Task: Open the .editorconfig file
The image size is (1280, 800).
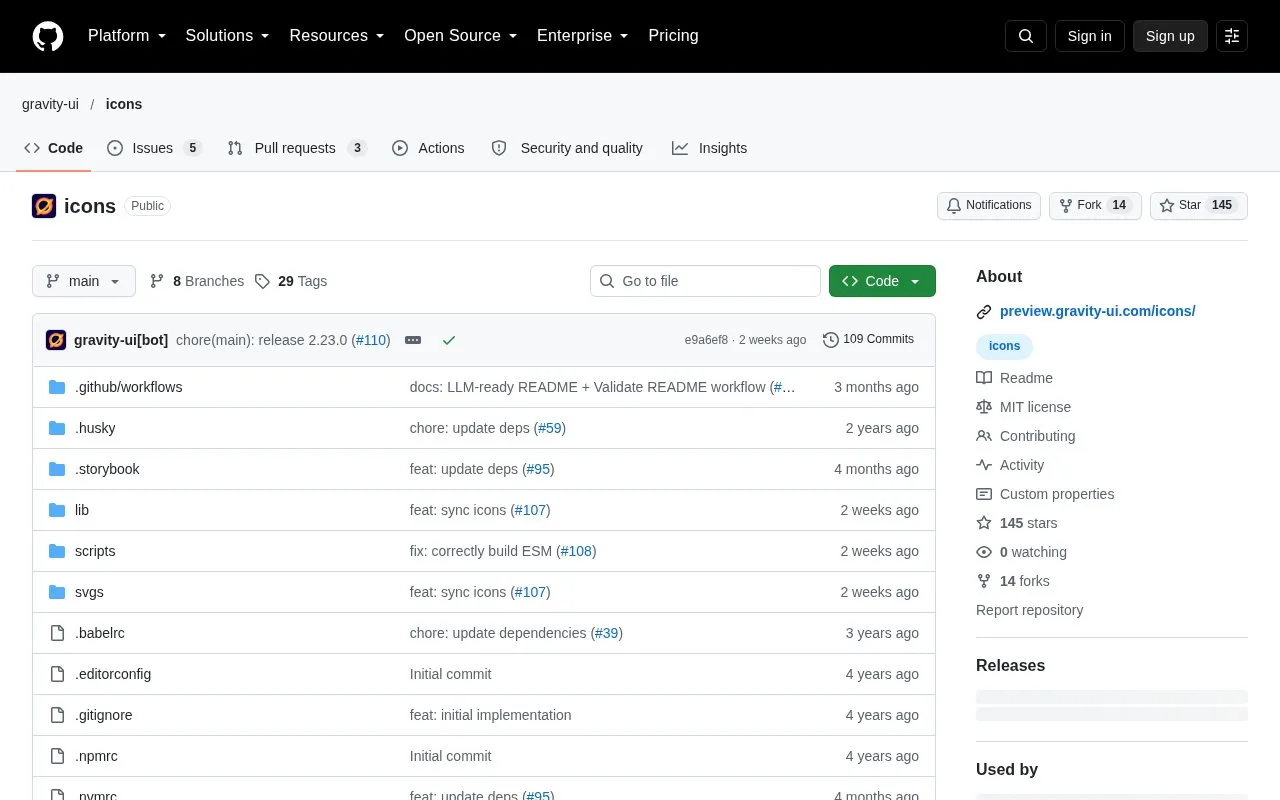Action: pyautogui.click(x=113, y=674)
